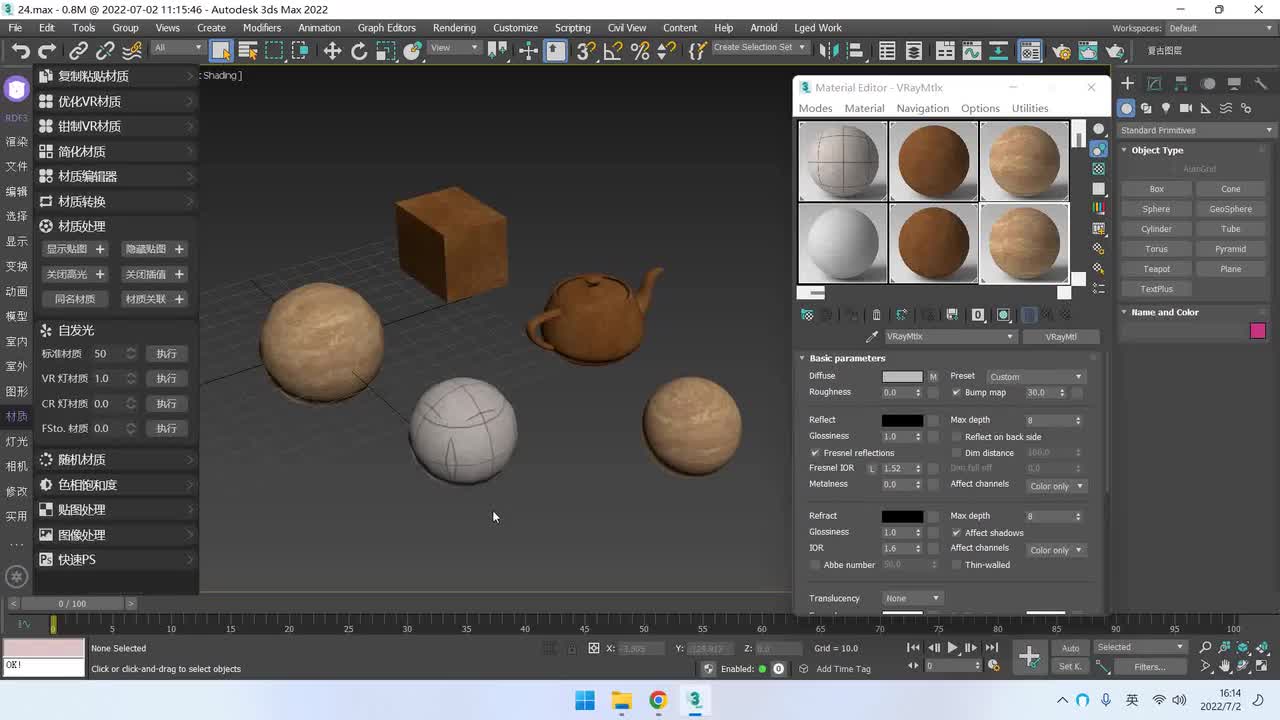1280x720 pixels.
Task: Open the Rendering menu
Action: 454,28
